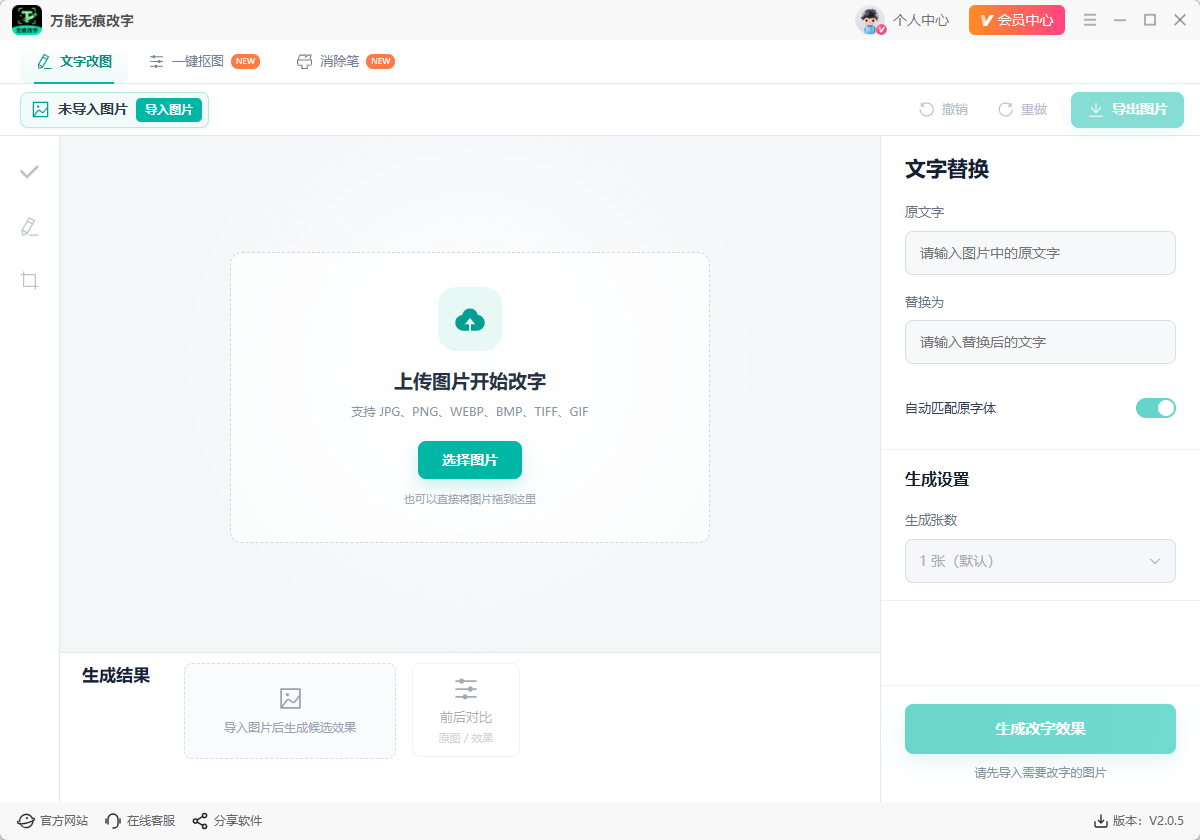Screen dimensions: 1200x840
Task: Click the 导入图片 button in toolbar
Action: [169, 110]
